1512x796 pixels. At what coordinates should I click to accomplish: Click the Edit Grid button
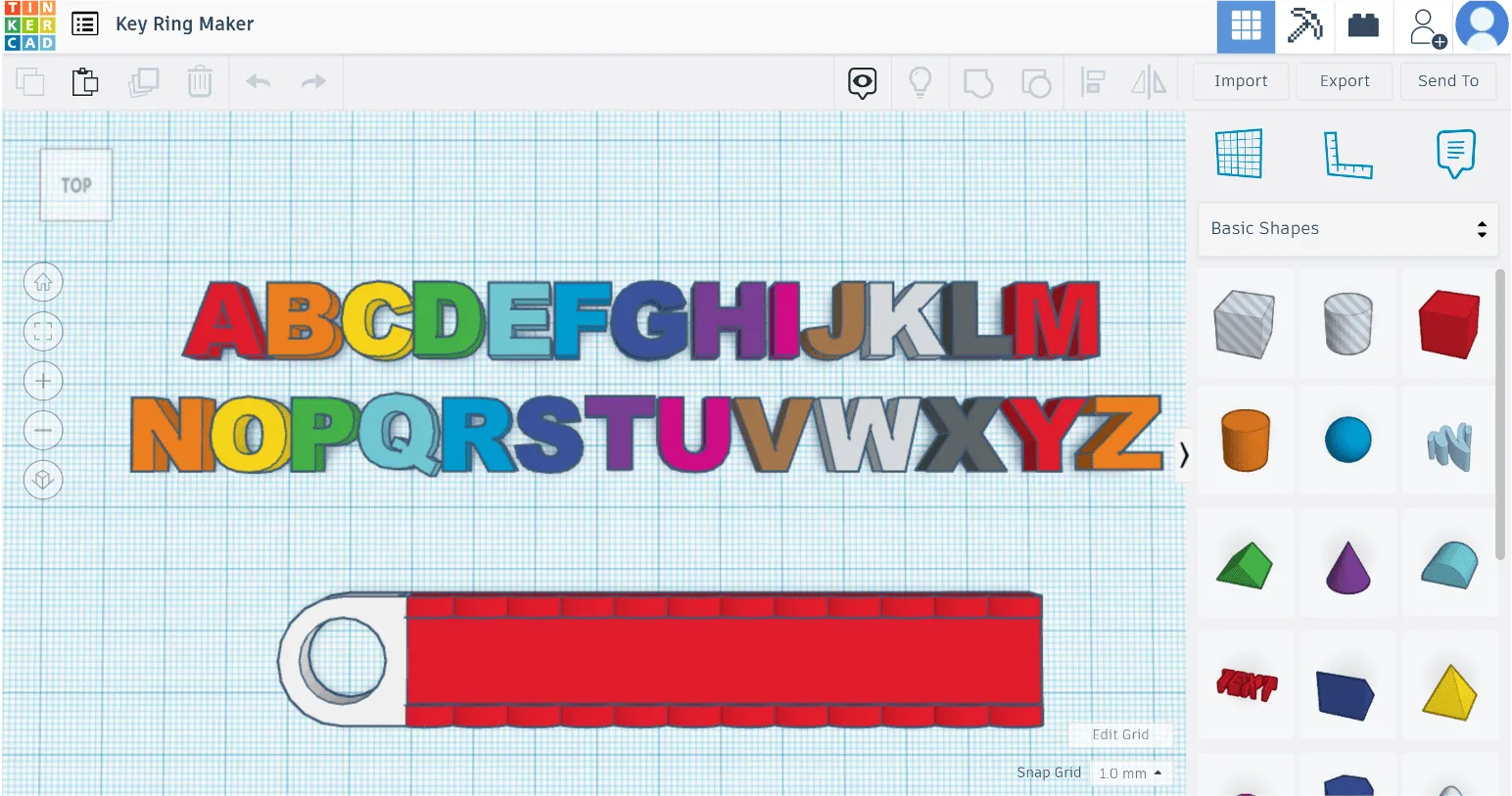1120,734
